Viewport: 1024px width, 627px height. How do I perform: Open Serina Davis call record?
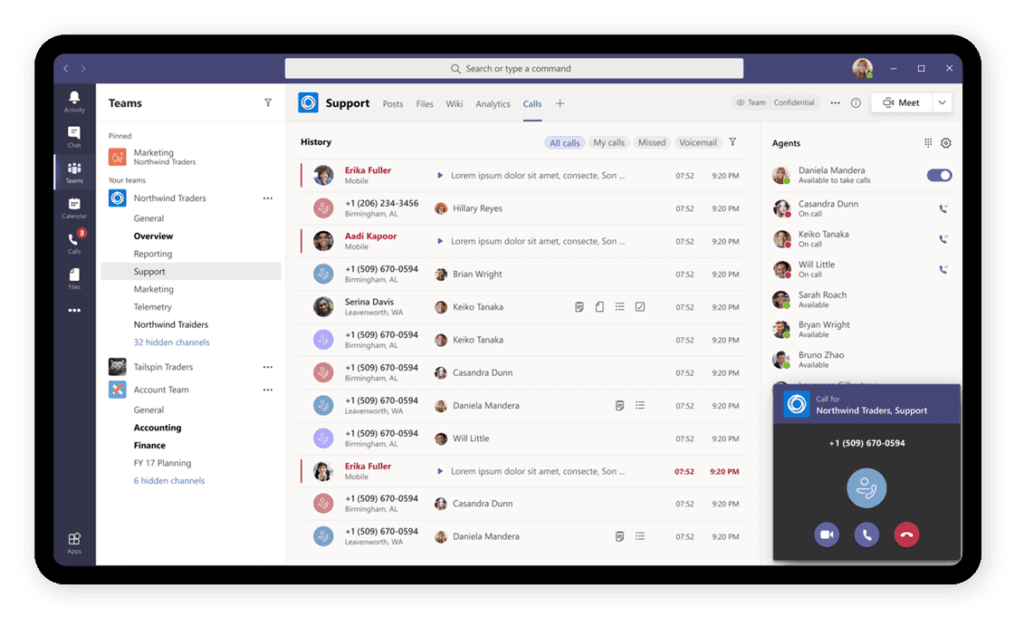(522, 307)
